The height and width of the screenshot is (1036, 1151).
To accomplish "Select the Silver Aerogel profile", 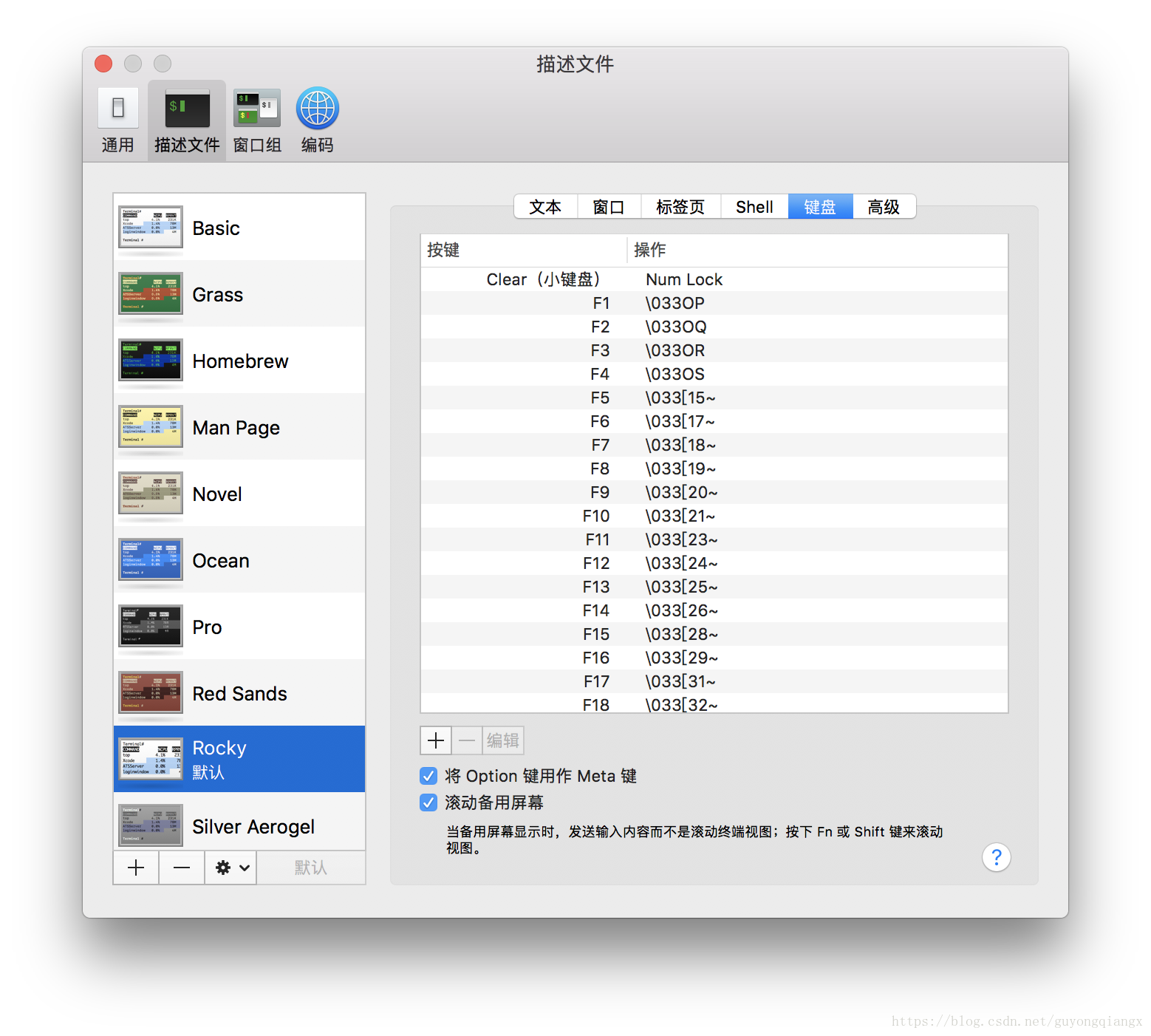I will [x=239, y=822].
